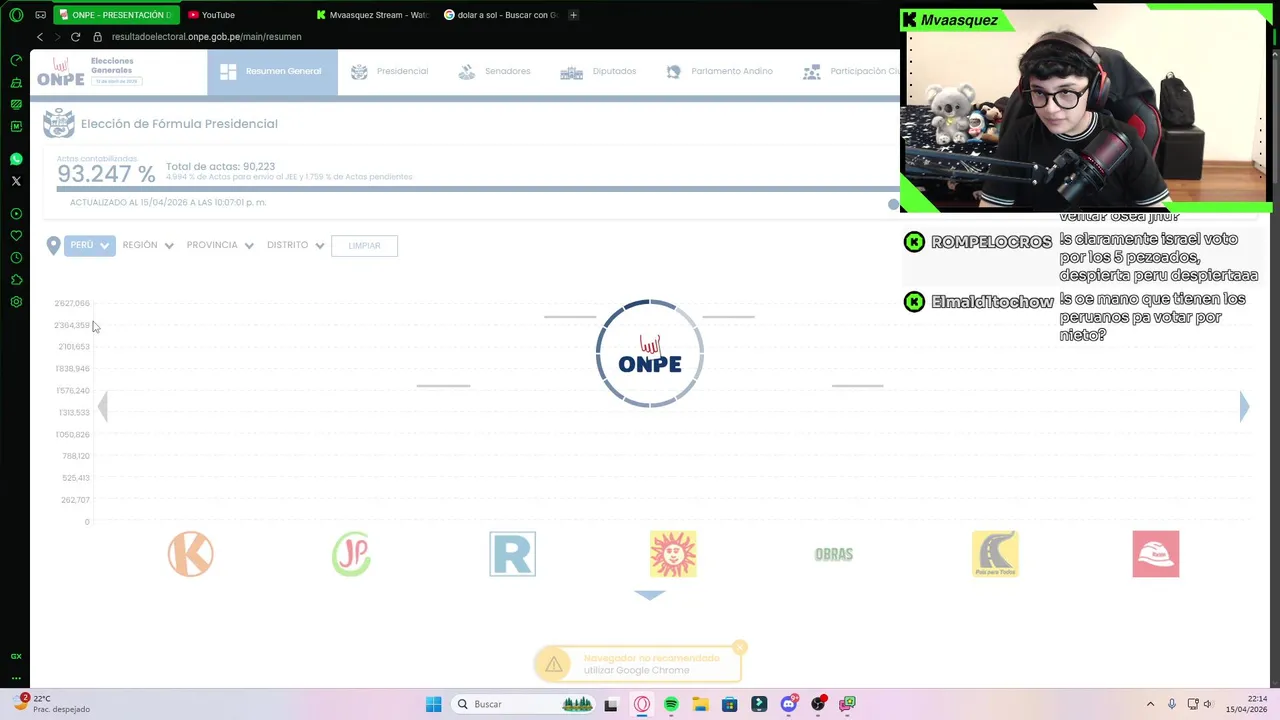Expand the triangle below sun party logo
Image resolution: width=1280 pixels, height=720 pixels.
pos(650,595)
